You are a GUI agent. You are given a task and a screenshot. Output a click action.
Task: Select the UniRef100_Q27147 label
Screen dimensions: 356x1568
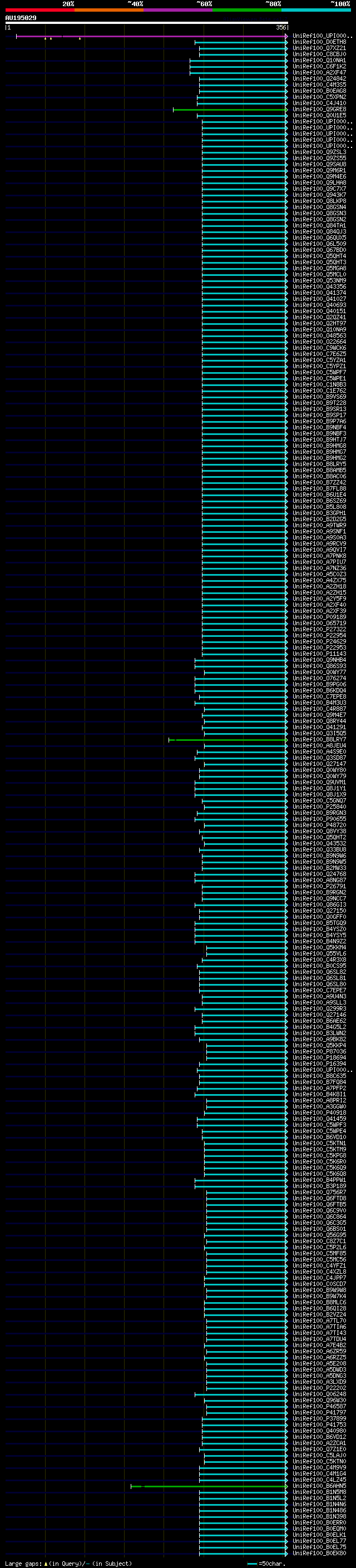click(319, 764)
